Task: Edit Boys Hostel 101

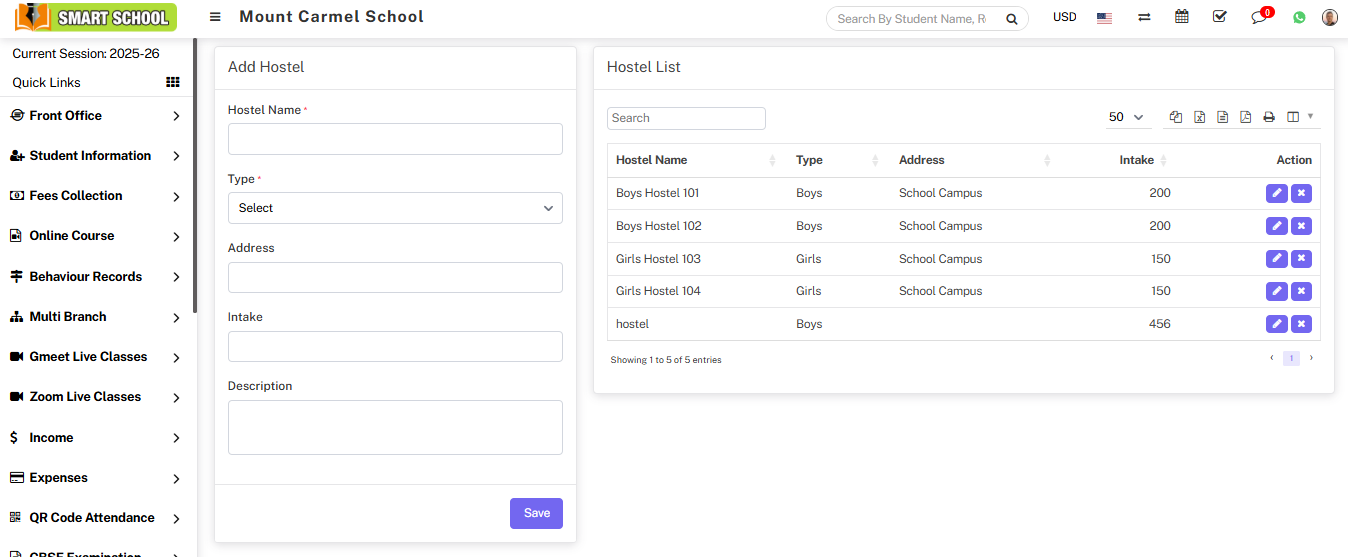Action: 1277,193
